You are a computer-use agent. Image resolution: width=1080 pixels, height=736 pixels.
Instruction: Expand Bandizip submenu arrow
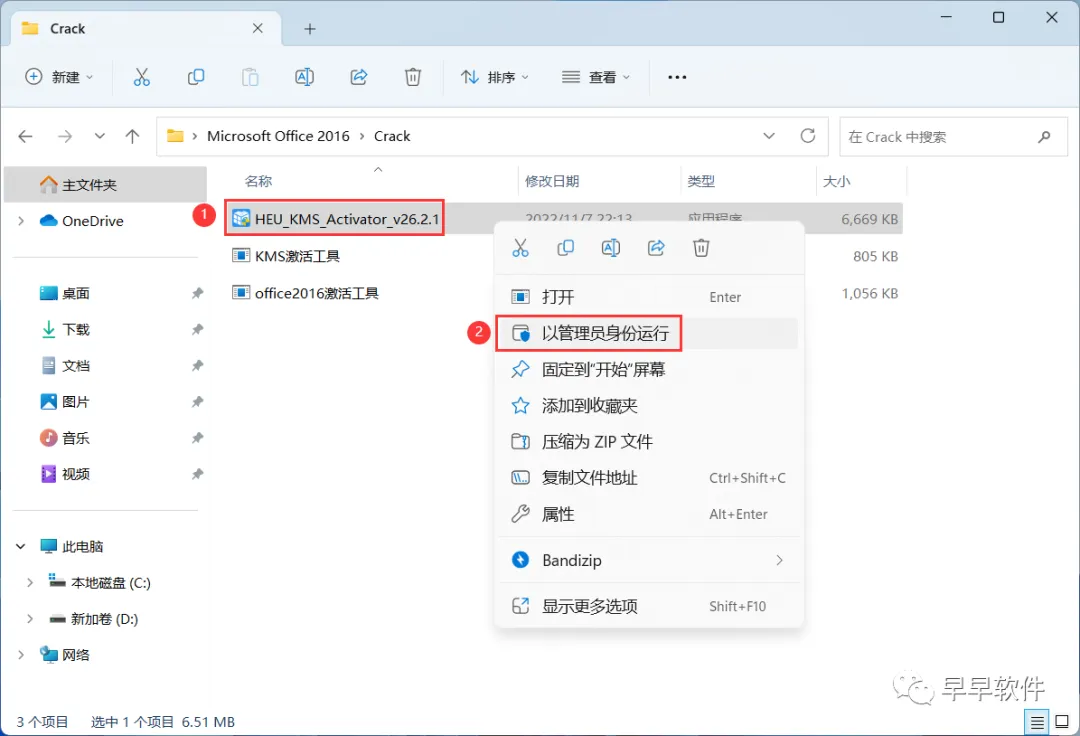(x=779, y=560)
